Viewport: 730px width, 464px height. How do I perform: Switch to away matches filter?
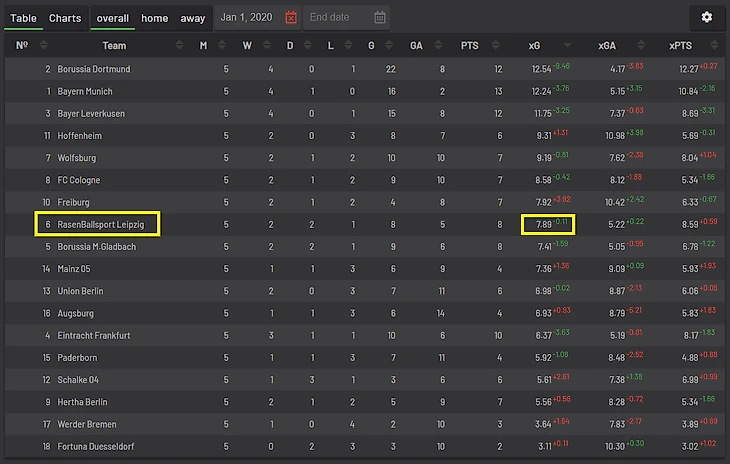[193, 18]
